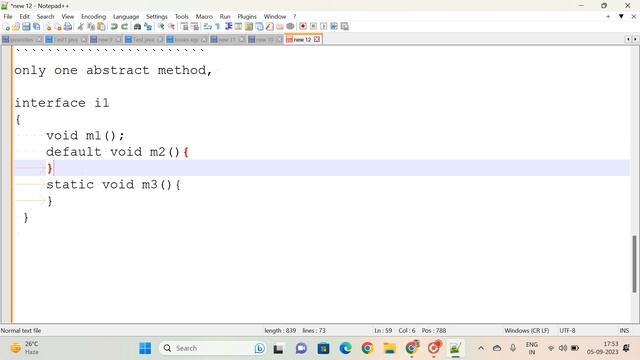Click the Open file toolbar icon

[16, 27]
